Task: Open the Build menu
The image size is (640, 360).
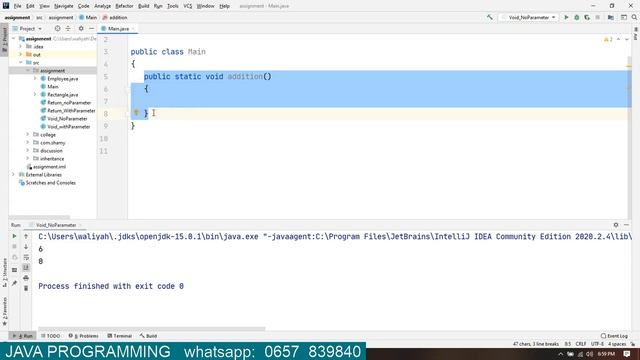Action: tap(143, 6)
